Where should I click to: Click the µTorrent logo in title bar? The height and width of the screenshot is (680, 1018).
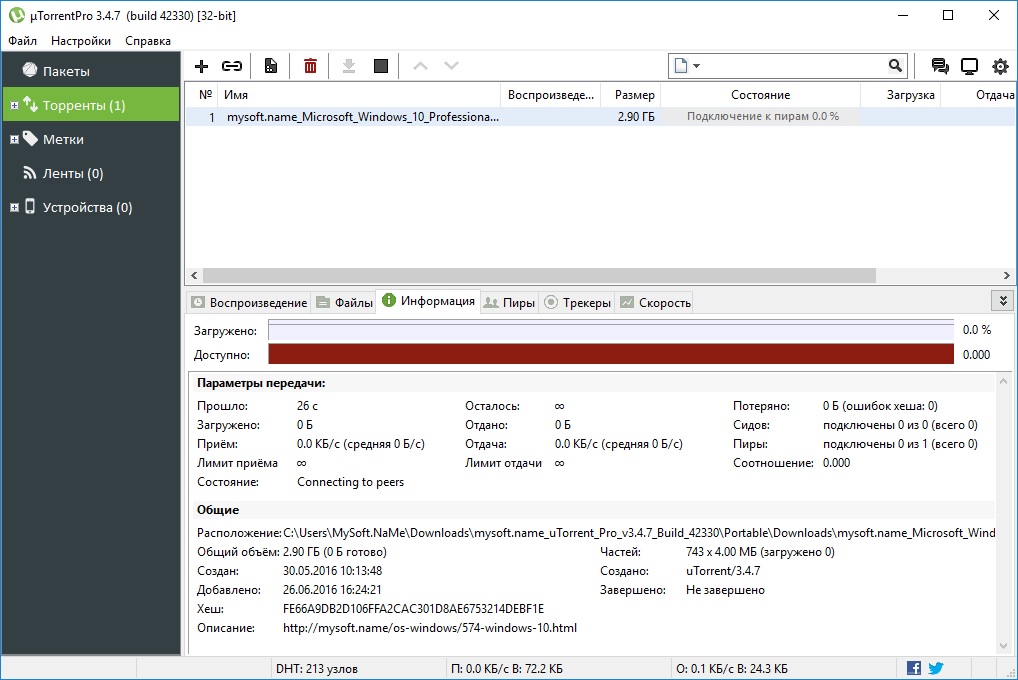[x=16, y=15]
